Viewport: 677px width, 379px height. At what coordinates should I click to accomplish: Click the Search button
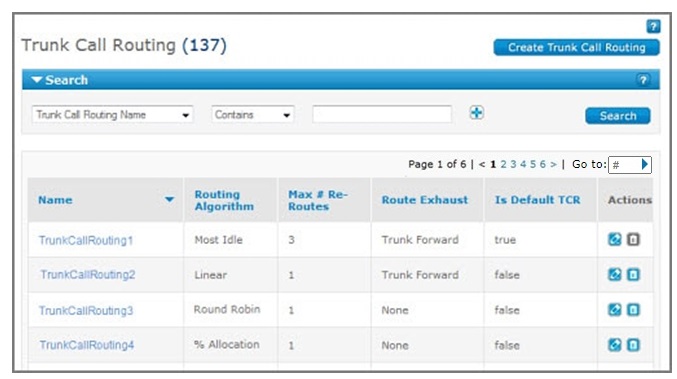click(617, 116)
